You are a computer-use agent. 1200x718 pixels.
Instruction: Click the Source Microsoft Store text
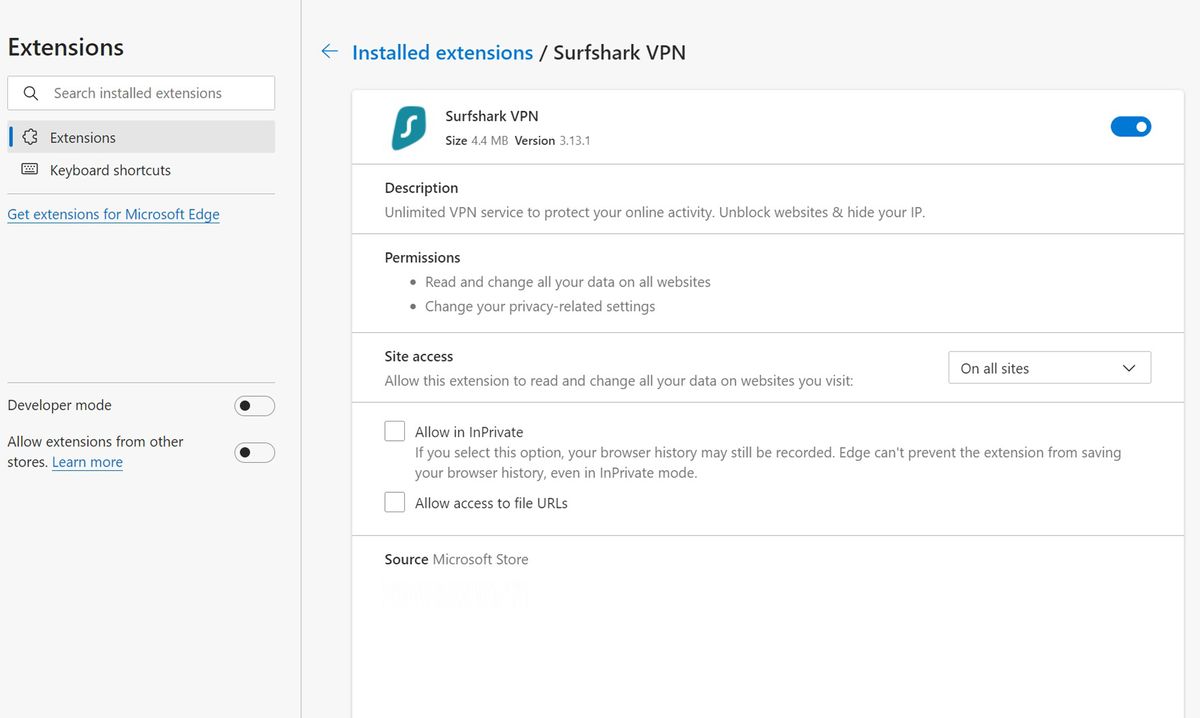coord(456,559)
